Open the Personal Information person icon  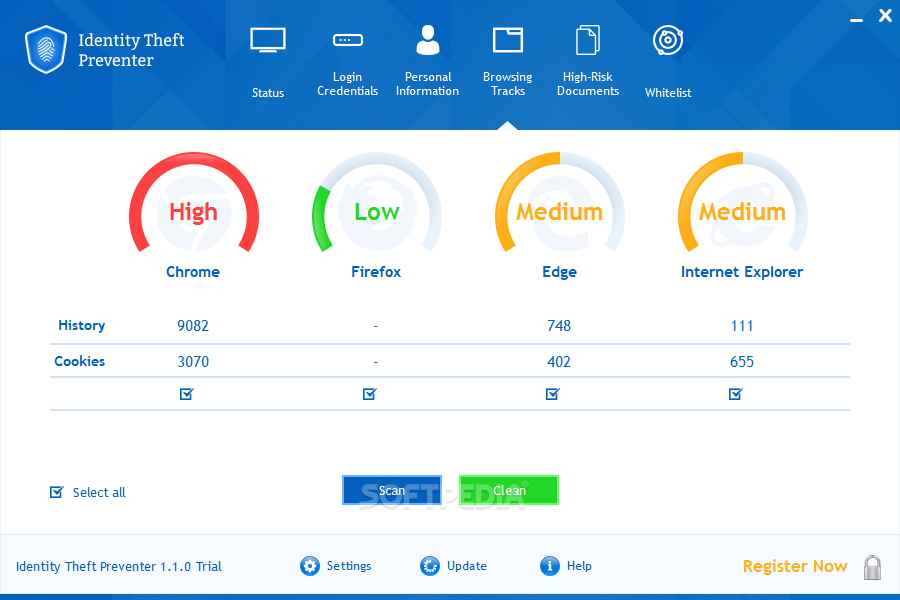pos(428,40)
